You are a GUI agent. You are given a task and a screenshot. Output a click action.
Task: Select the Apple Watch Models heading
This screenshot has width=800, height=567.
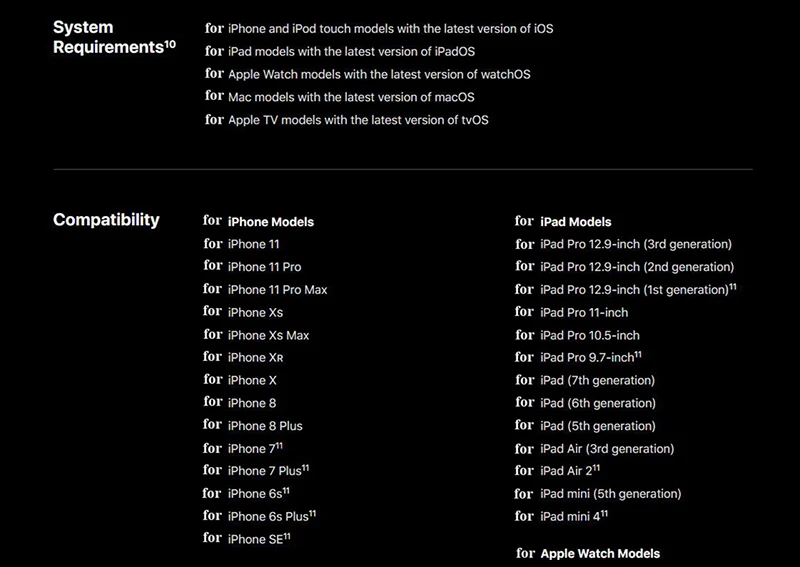(x=600, y=554)
